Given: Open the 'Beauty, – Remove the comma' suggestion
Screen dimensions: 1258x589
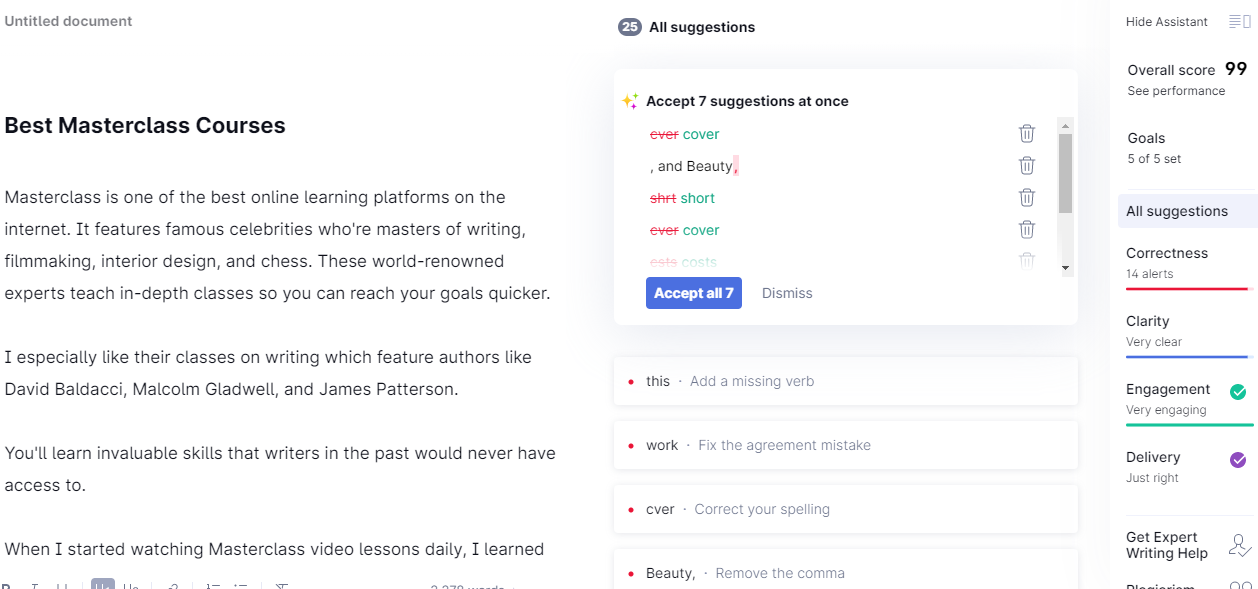Looking at the screenshot, I should click(845, 572).
